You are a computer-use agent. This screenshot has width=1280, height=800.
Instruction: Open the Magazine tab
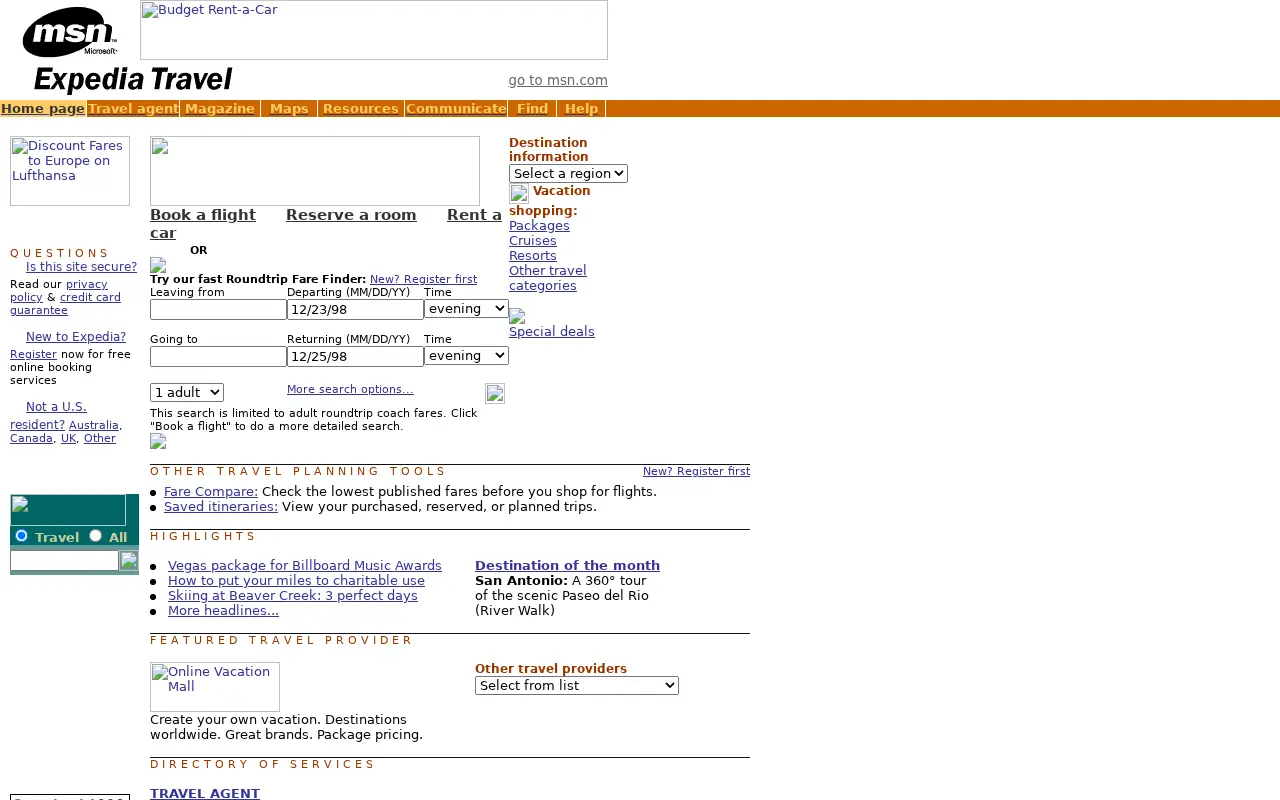(220, 109)
